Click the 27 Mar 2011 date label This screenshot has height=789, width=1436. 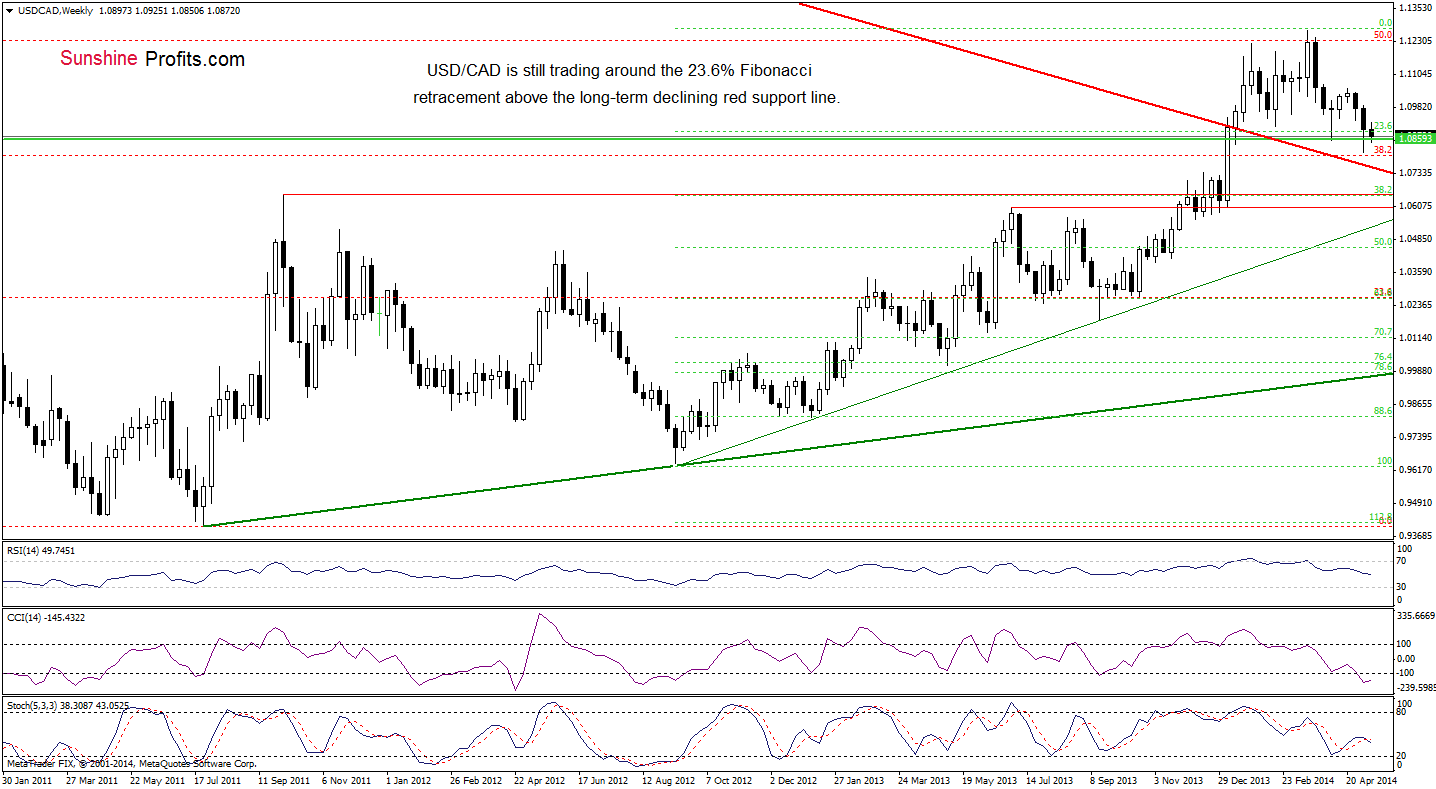click(x=93, y=780)
